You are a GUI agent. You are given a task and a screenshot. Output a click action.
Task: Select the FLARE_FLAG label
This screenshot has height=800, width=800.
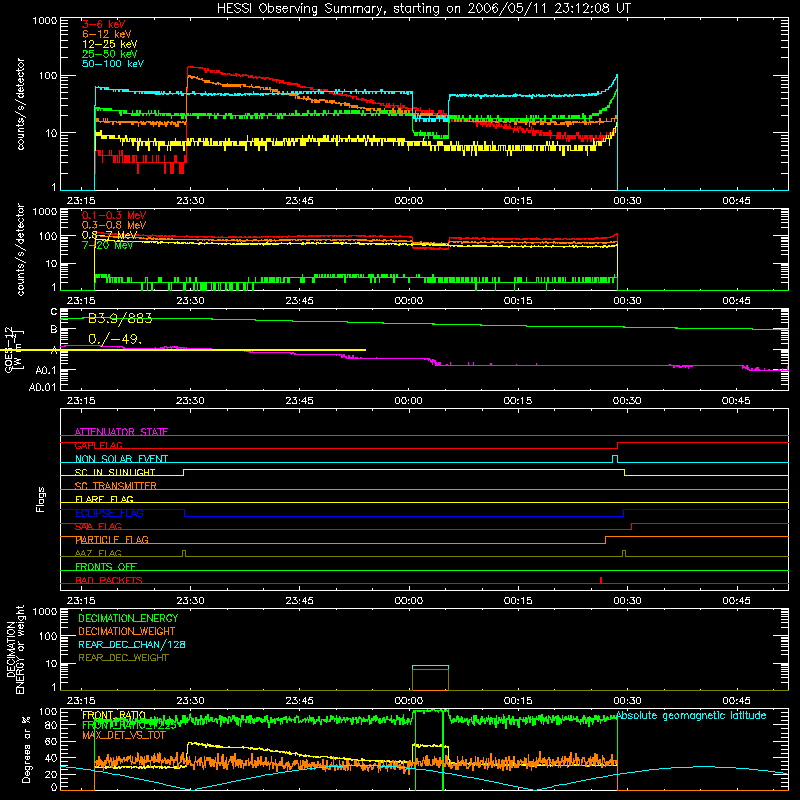click(x=104, y=499)
